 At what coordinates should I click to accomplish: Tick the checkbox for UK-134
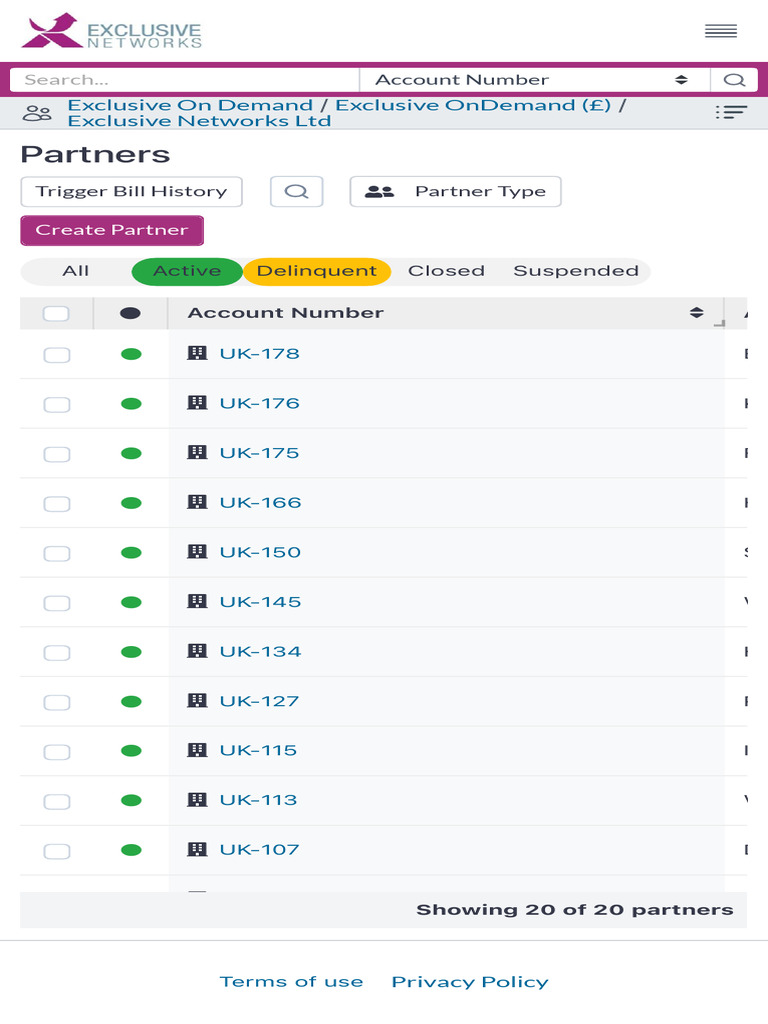coord(57,652)
